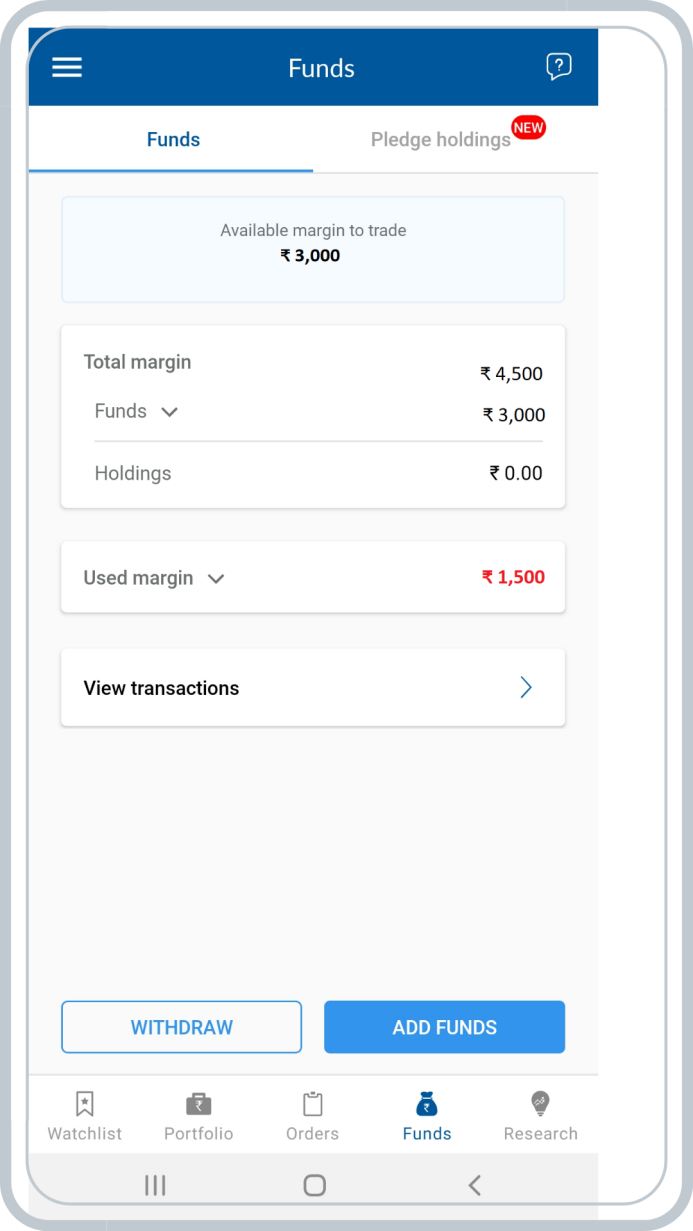
Task: Open Orders clipboard icon
Action: point(313,1104)
